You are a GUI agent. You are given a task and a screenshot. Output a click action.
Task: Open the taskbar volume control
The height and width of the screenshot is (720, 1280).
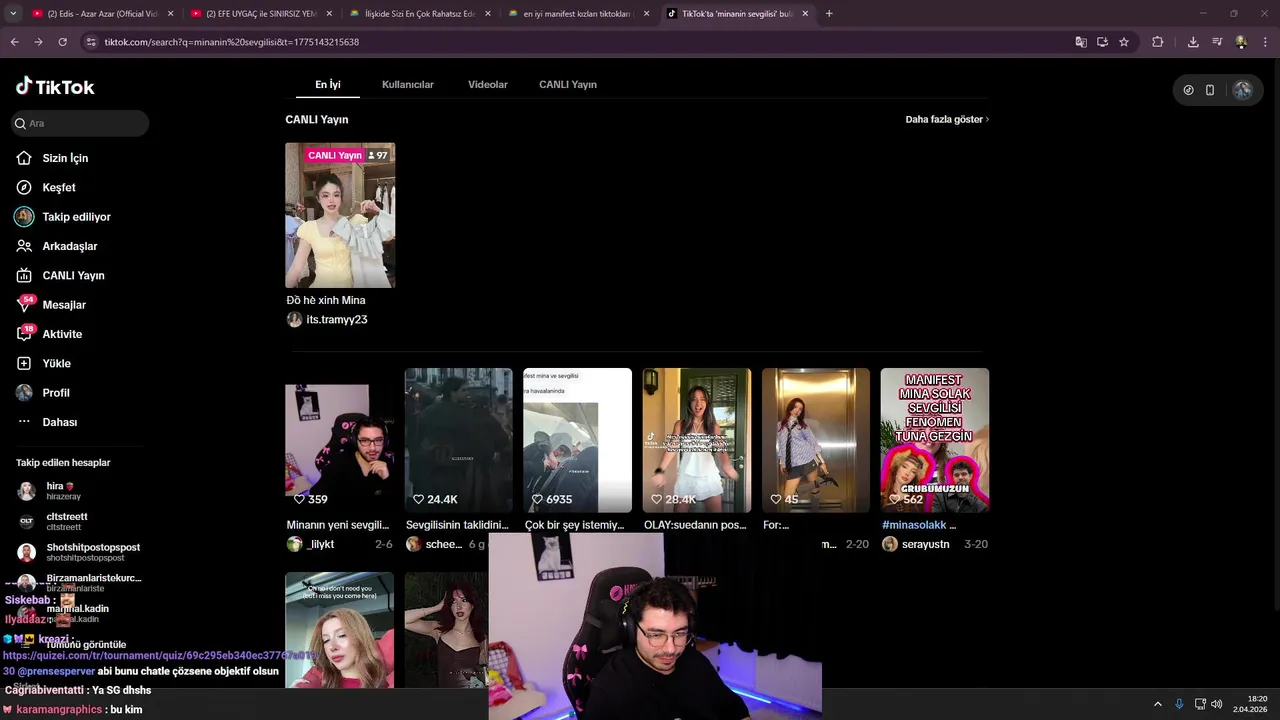[1217, 704]
